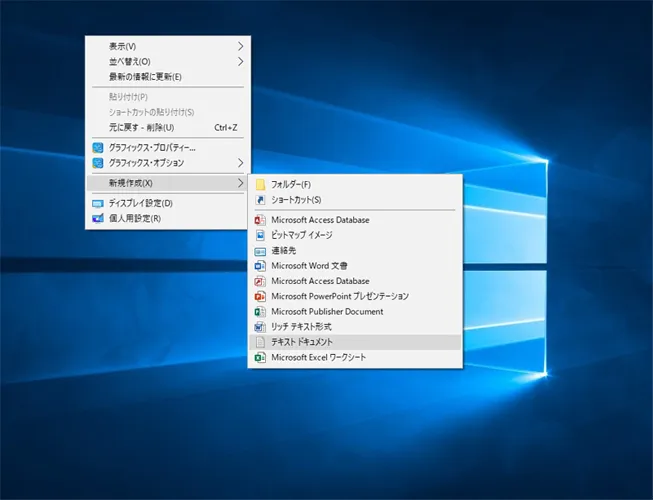This screenshot has width=653, height=500.
Task: Open ディスプレイ設定(D) via its monitor icon
Action: click(98, 204)
